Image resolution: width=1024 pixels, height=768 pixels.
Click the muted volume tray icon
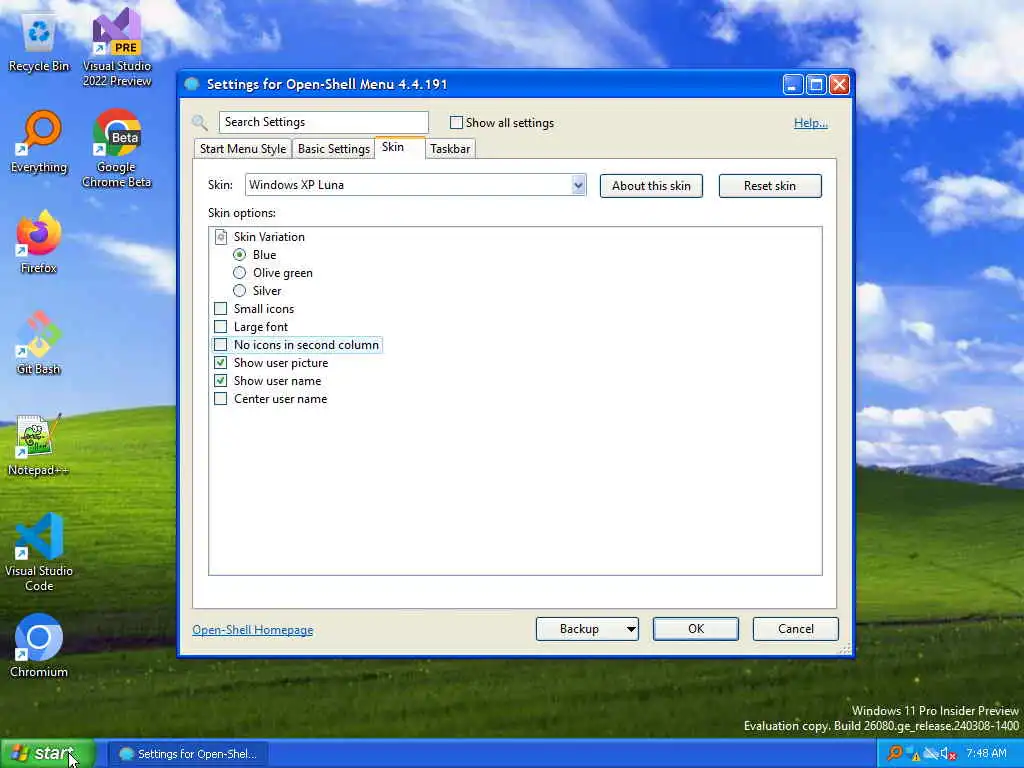point(949,754)
